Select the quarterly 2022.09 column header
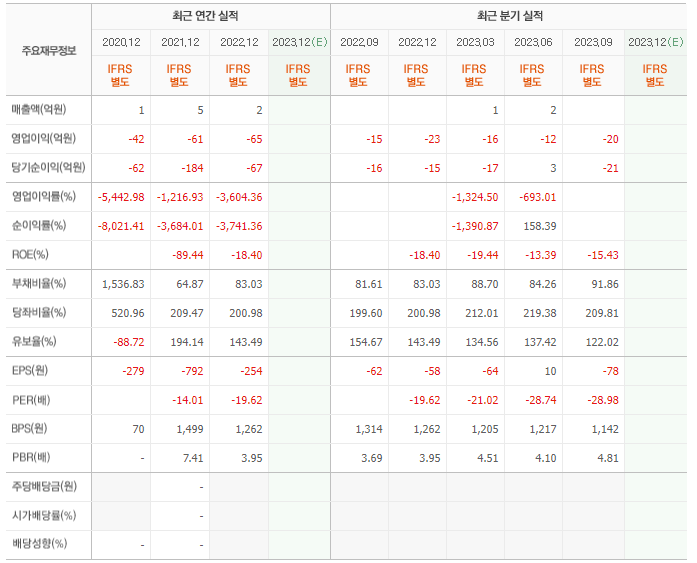Screen dimensions: 697x563 click(x=359, y=42)
